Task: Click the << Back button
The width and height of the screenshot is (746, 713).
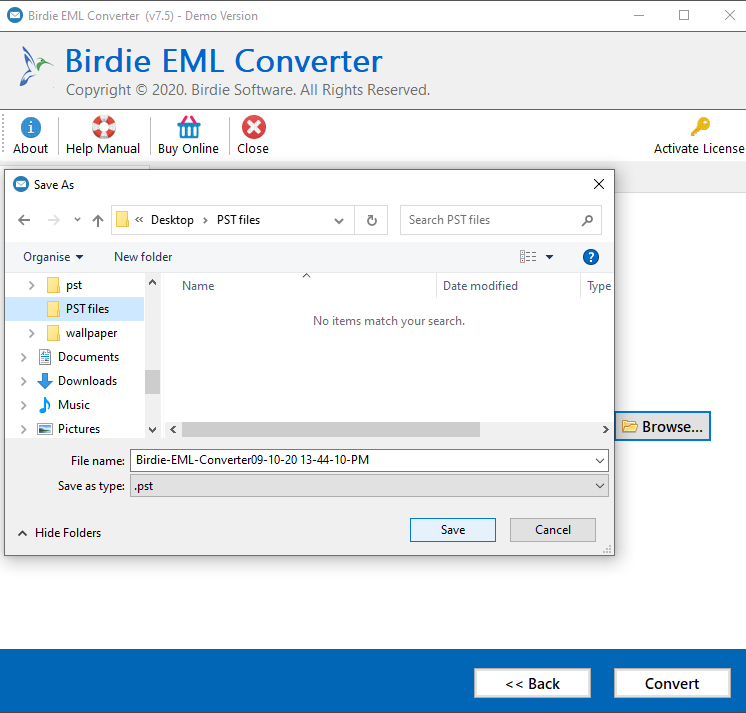Action: (x=532, y=683)
